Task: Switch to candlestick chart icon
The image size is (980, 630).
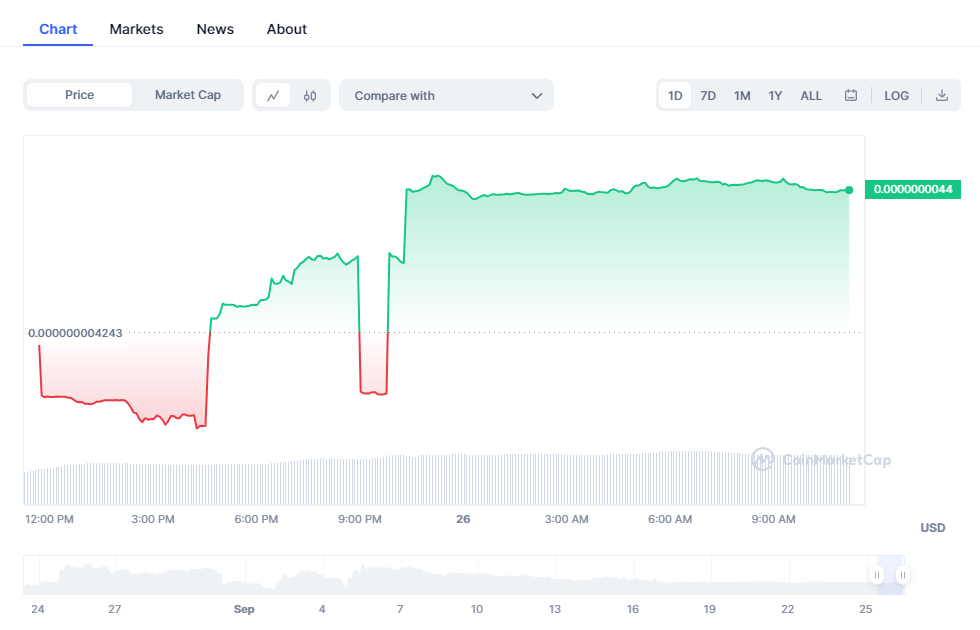Action: (309, 96)
